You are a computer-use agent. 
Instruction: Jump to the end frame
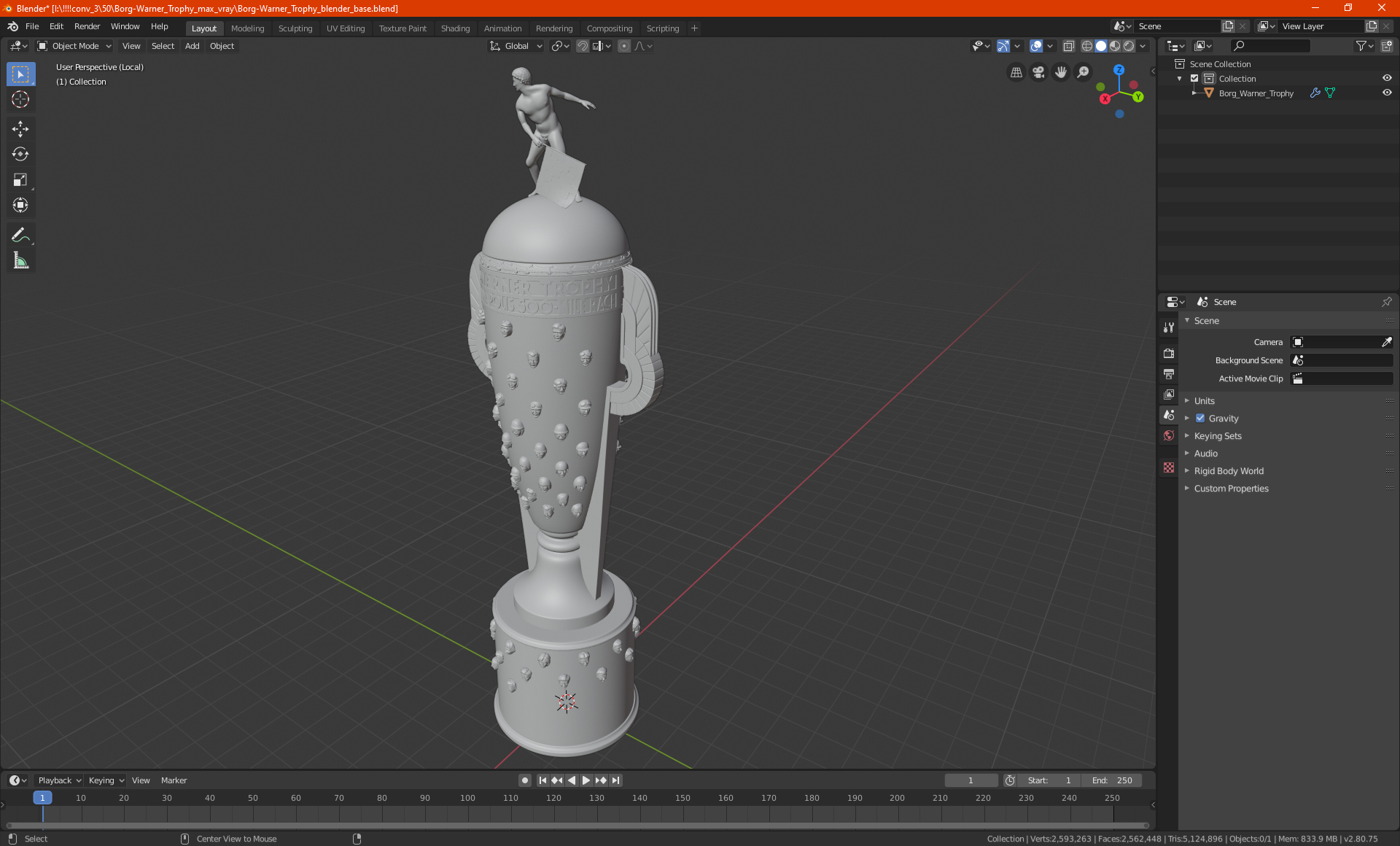pyautogui.click(x=616, y=780)
